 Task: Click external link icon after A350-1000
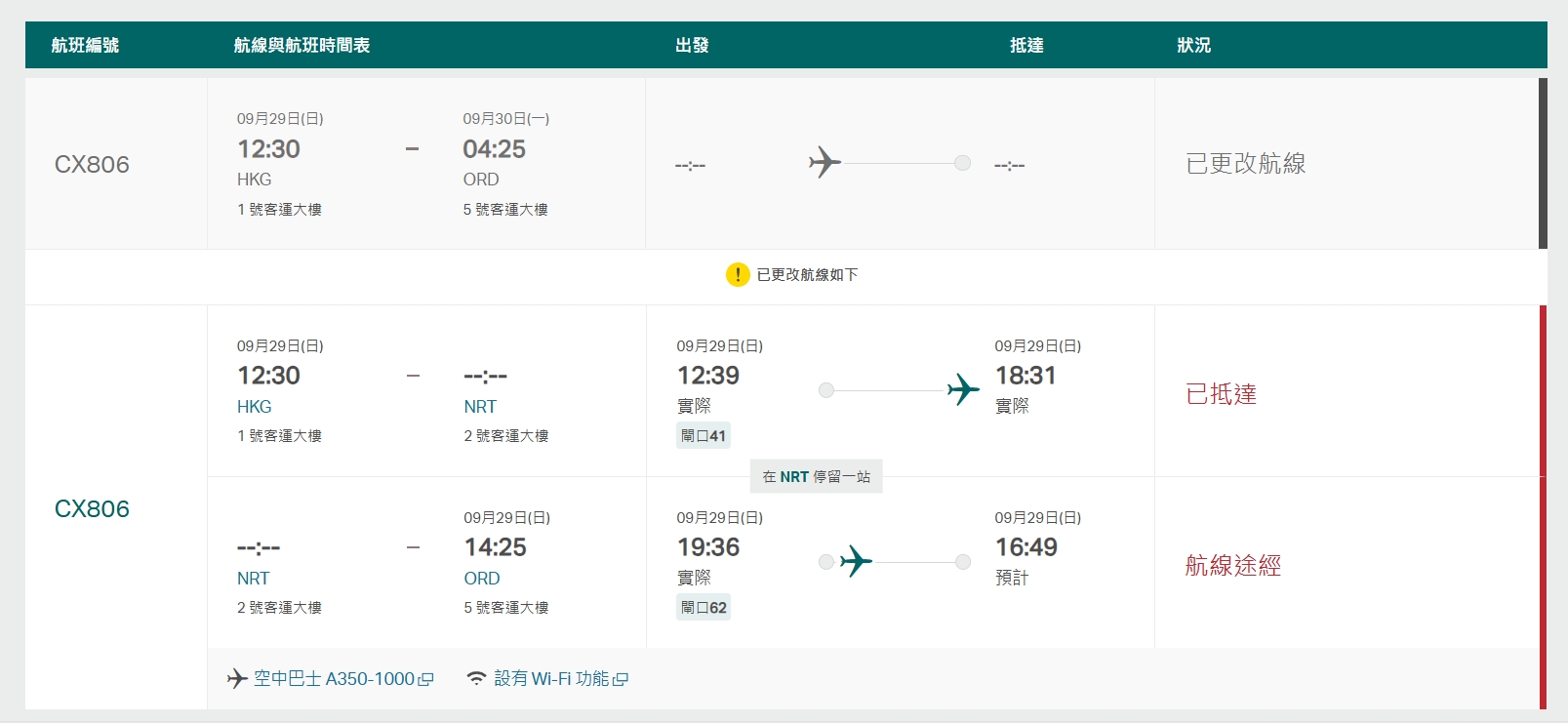pos(425,679)
